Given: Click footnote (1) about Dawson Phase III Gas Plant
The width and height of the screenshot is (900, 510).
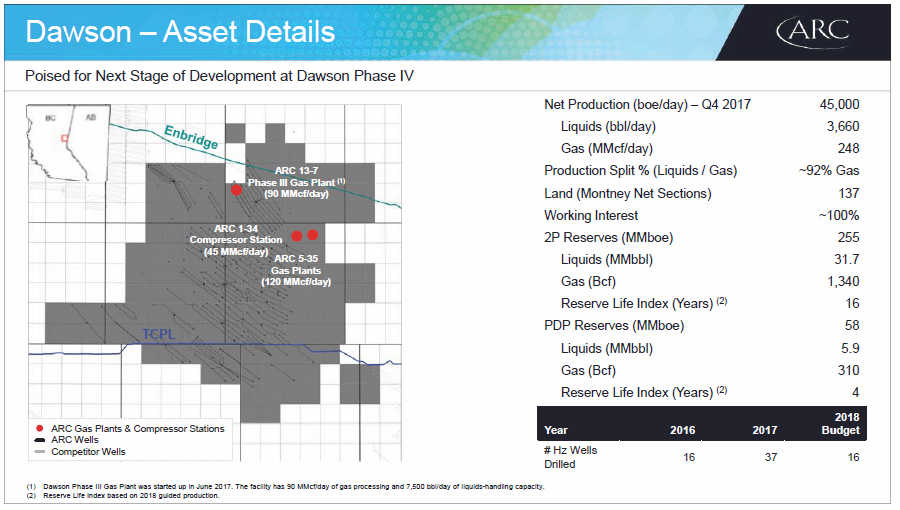Looking at the screenshot, I should click(x=285, y=486).
